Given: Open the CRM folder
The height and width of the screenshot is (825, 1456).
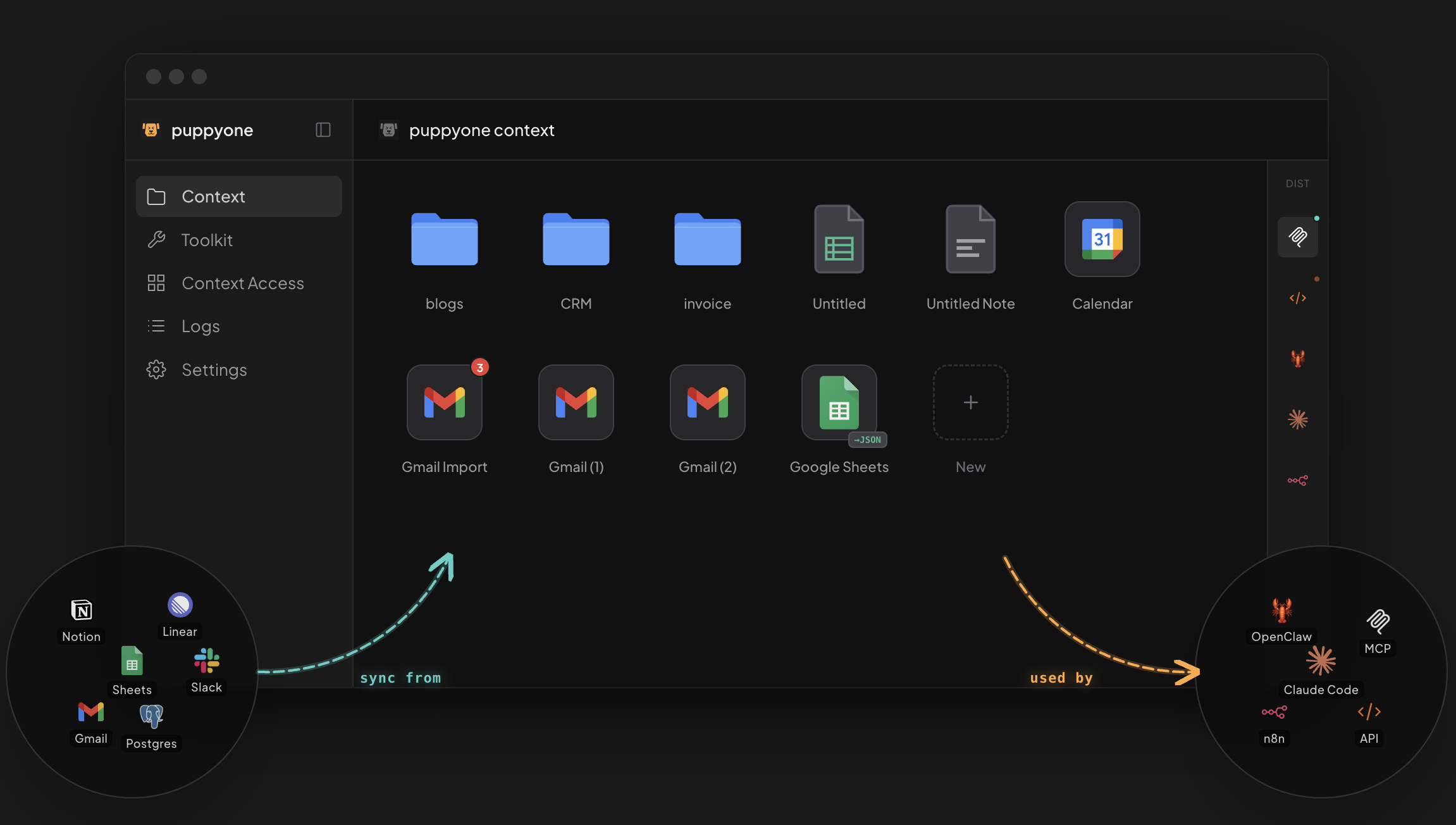Looking at the screenshot, I should coord(576,239).
